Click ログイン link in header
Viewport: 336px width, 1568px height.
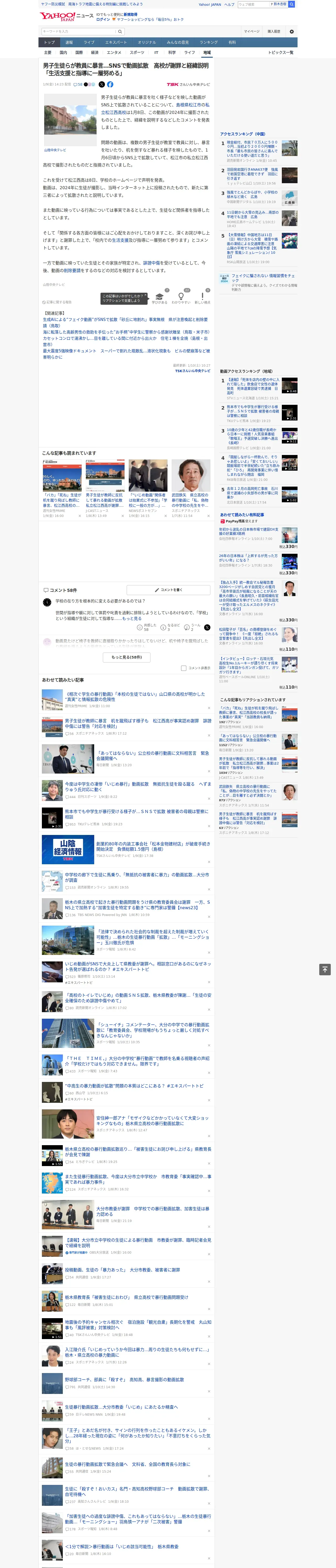tap(103, 20)
